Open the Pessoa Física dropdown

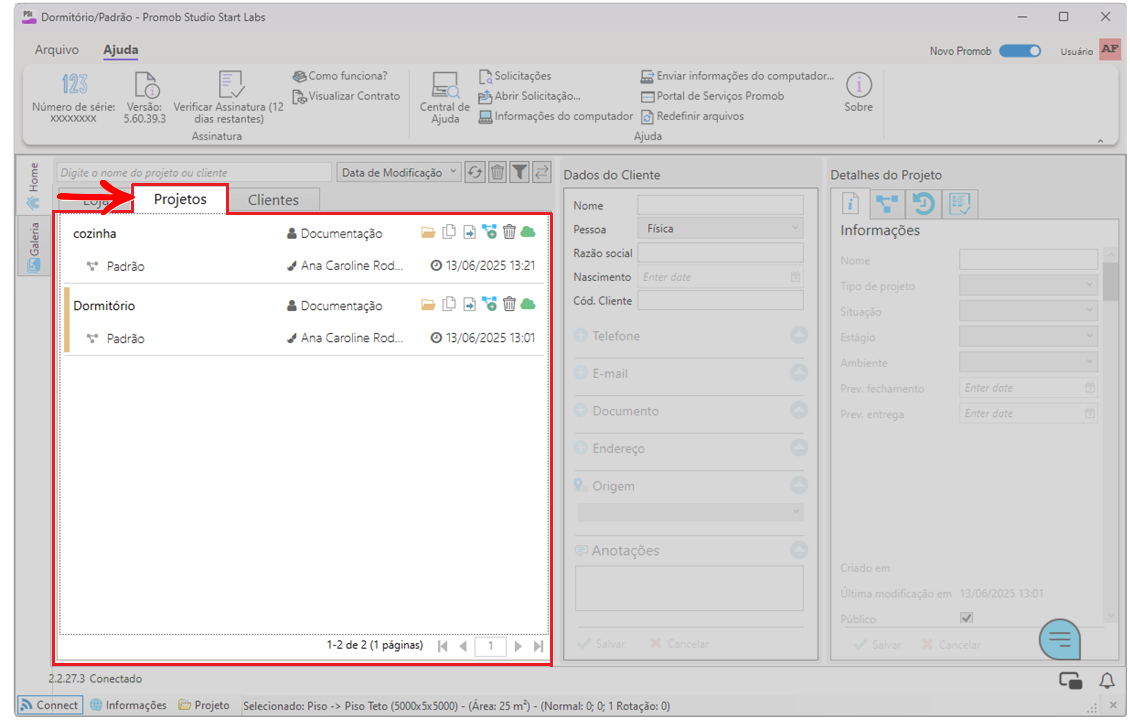click(x=720, y=228)
